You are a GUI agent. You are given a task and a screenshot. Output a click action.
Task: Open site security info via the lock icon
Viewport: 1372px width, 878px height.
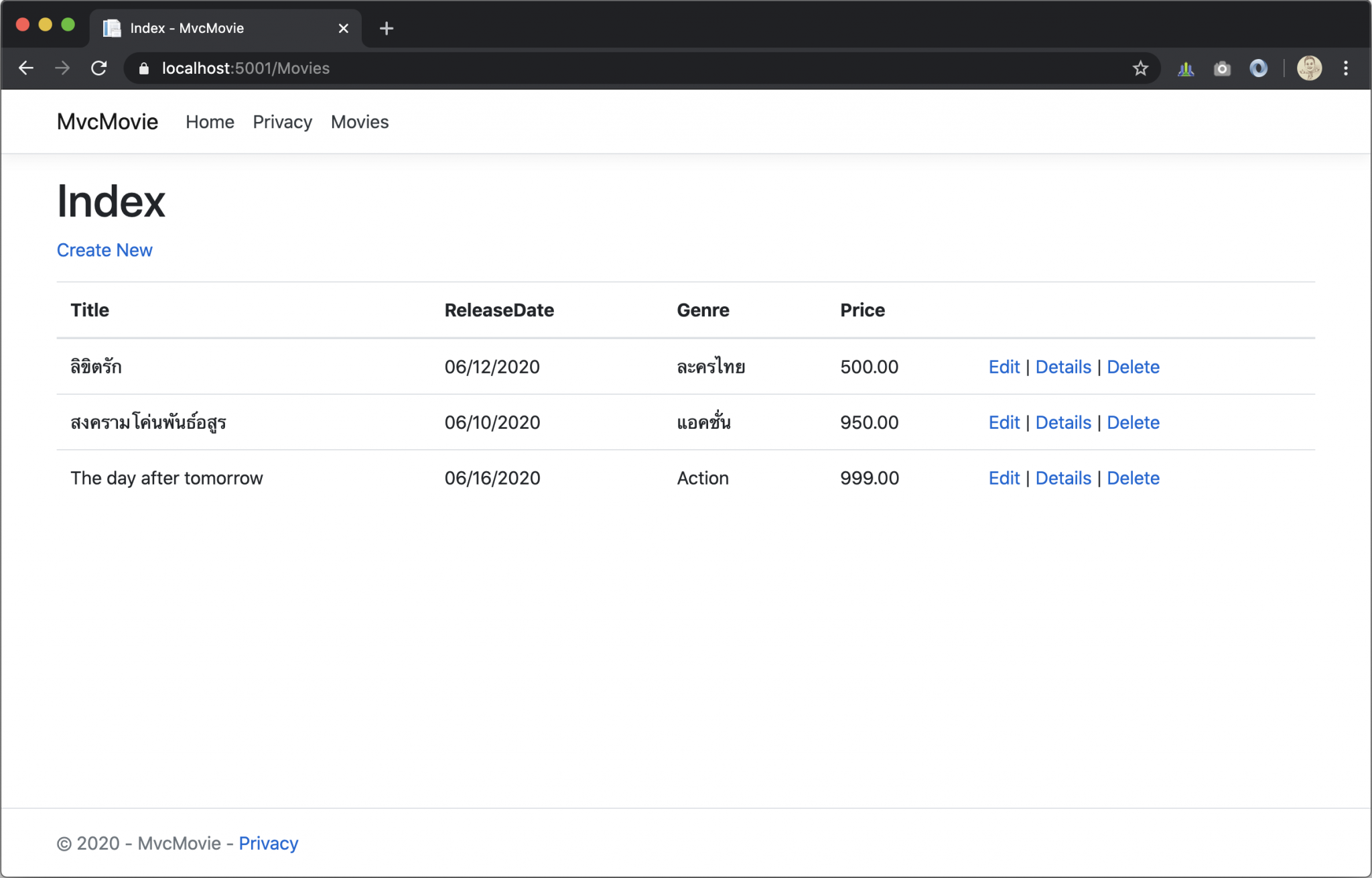[143, 68]
